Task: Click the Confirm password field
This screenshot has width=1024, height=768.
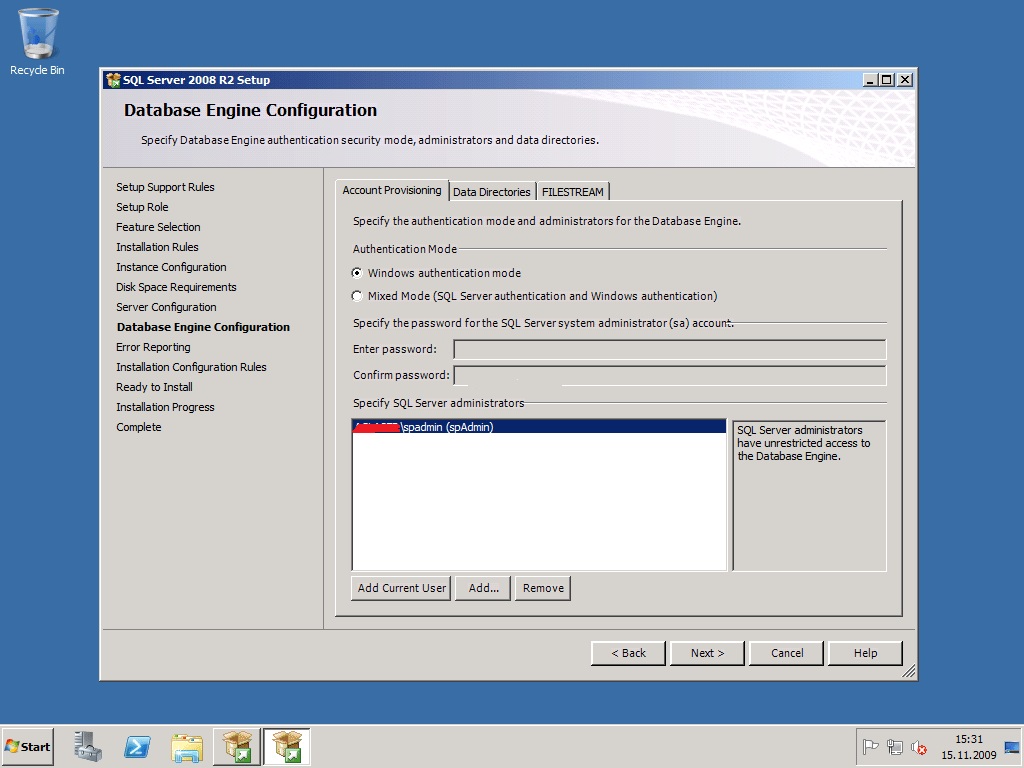Action: 670,375
